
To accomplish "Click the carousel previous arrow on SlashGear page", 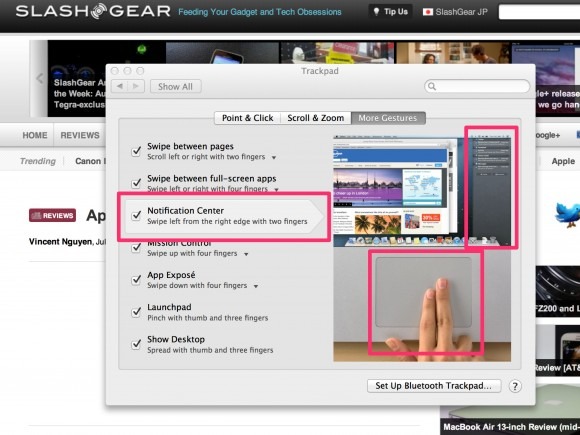I will [x=39, y=78].
